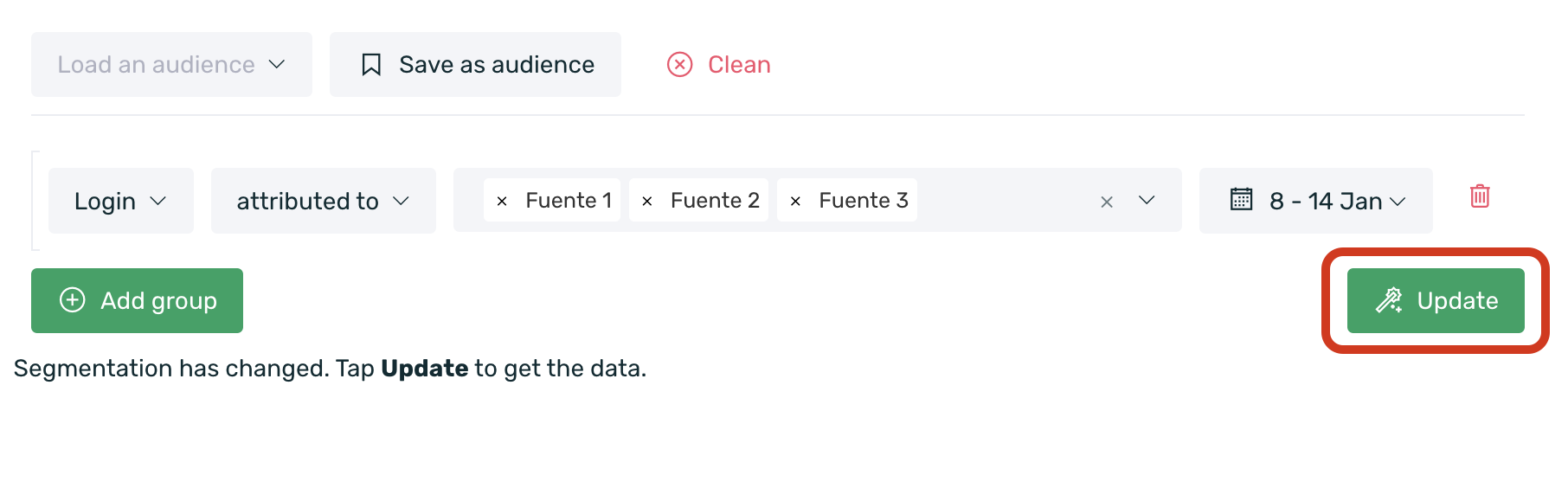This screenshot has height=488, width=1568.
Task: Open the 8 - 14 Jan date picker
Action: click(x=1316, y=201)
